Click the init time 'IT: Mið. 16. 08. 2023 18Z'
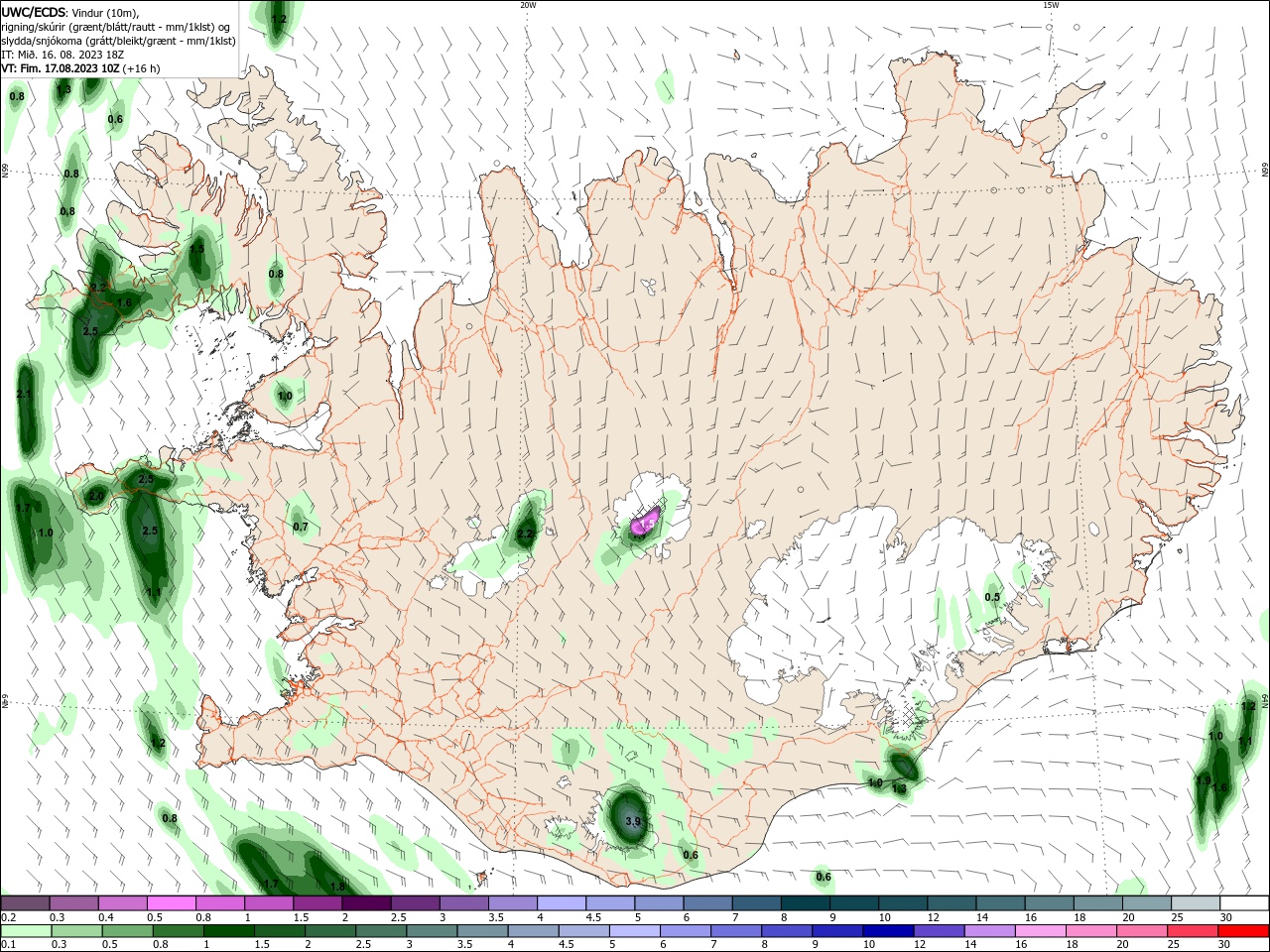The height and width of the screenshot is (952, 1270). [x=62, y=55]
